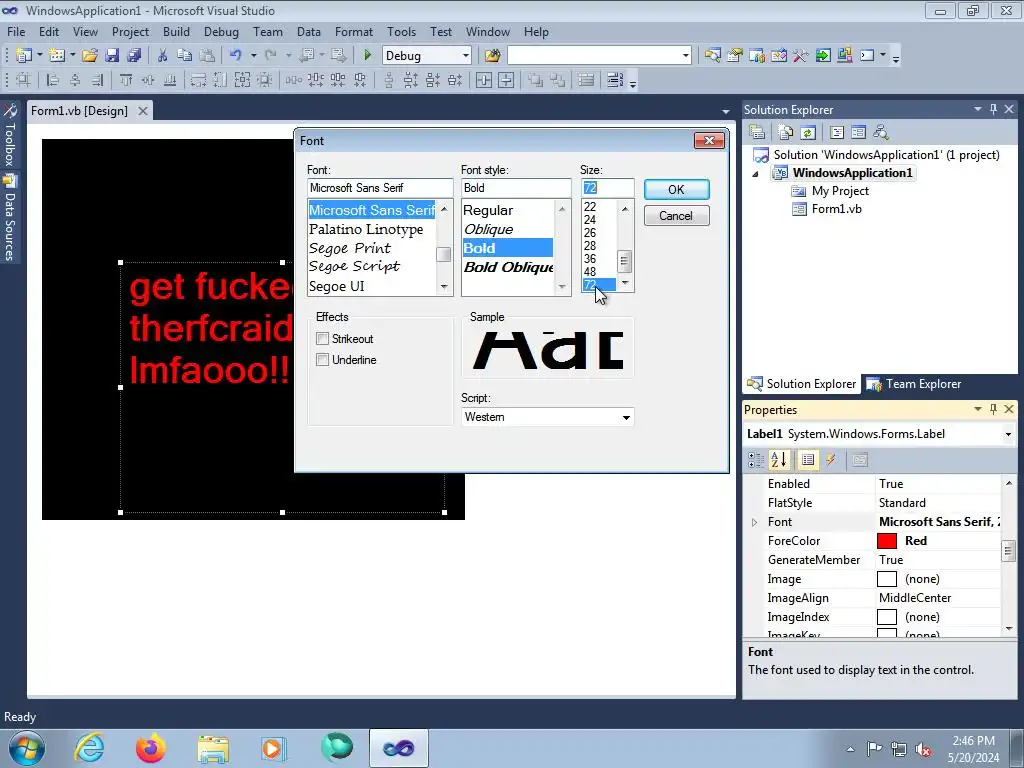Show Events with the lightning bolt icon
Screen dimensions: 1024x768
click(x=831, y=460)
